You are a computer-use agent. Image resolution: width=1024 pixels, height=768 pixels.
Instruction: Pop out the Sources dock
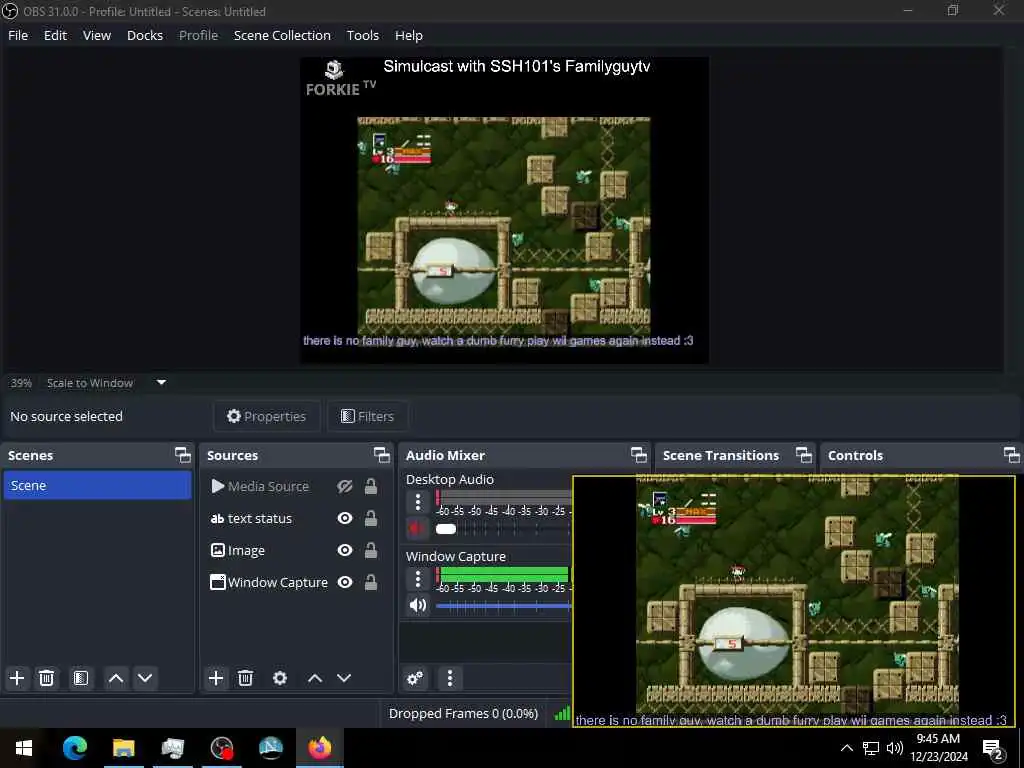pos(382,455)
